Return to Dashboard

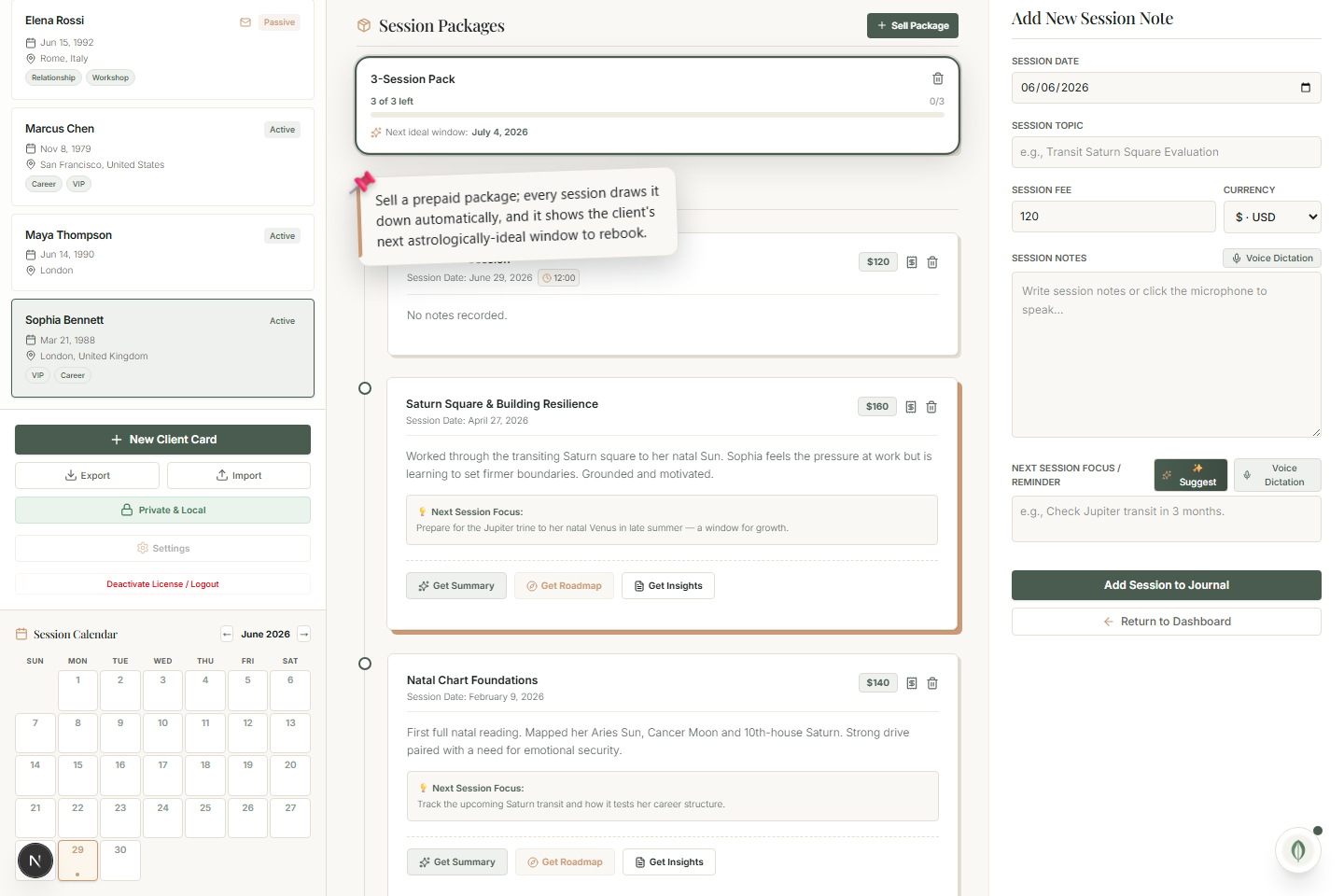click(1167, 622)
